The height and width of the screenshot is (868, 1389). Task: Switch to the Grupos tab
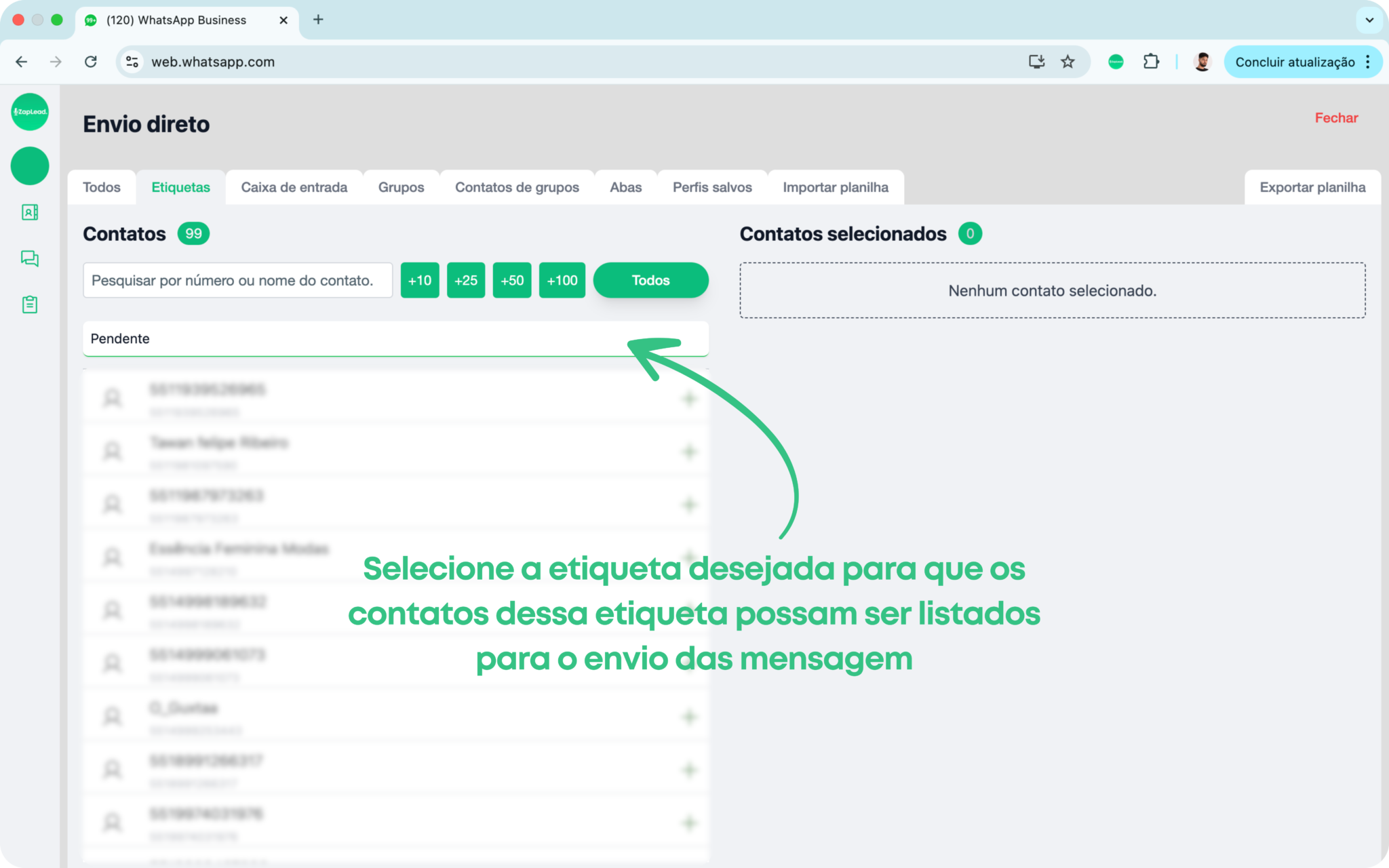point(401,187)
